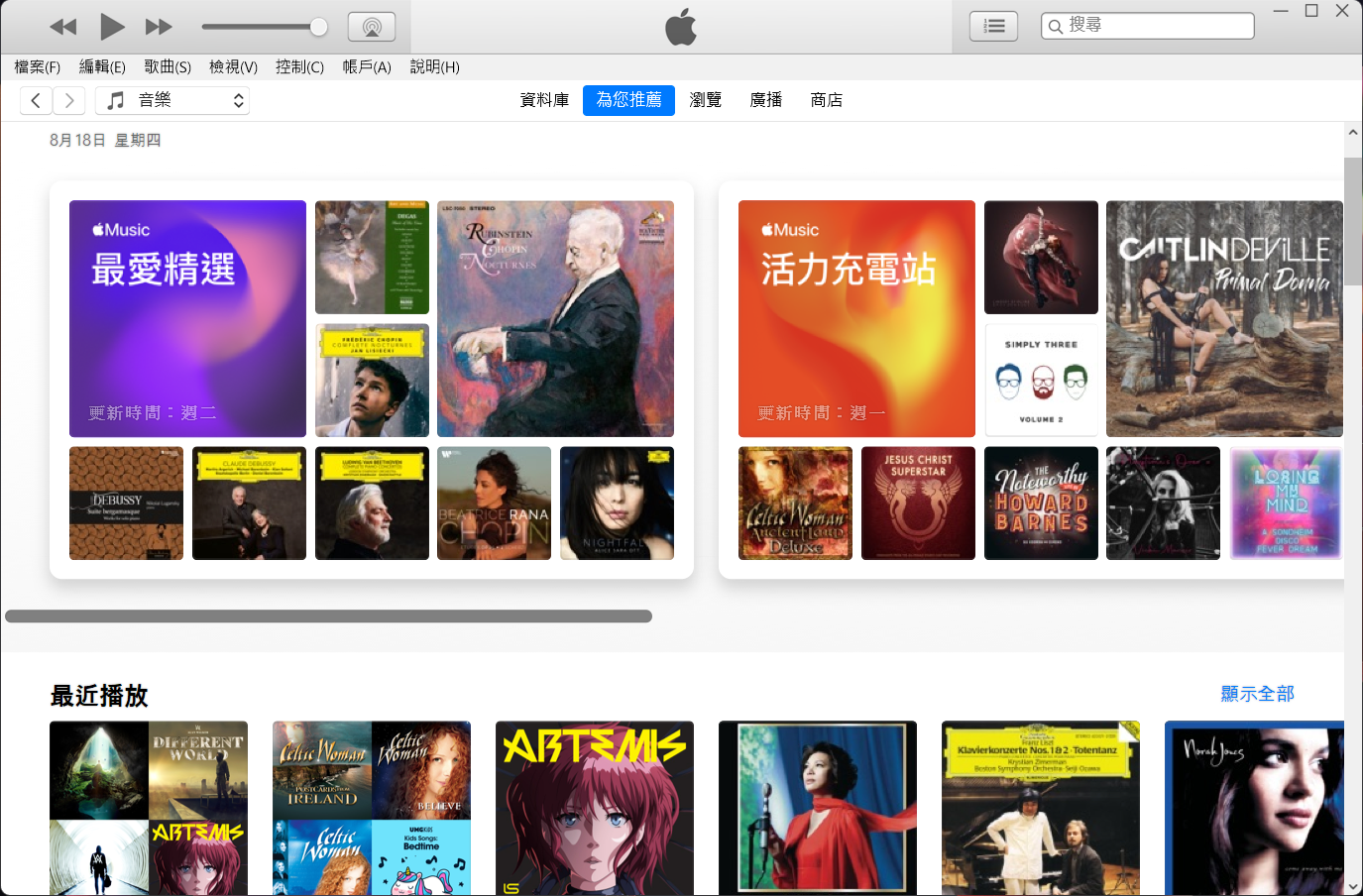The width and height of the screenshot is (1363, 896).
Task: Select the 為您推薦 tab
Action: (x=628, y=100)
